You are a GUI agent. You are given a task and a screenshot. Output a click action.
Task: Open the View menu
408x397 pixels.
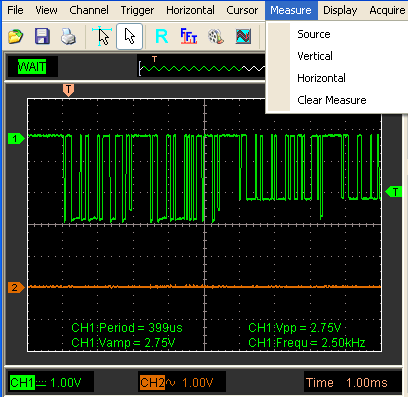tap(46, 10)
